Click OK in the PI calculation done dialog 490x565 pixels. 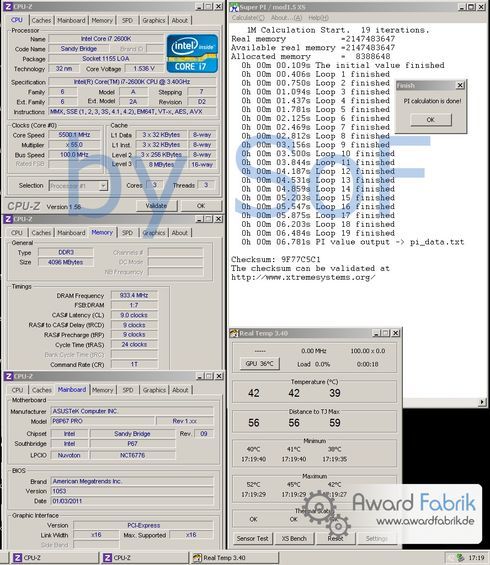click(x=431, y=120)
